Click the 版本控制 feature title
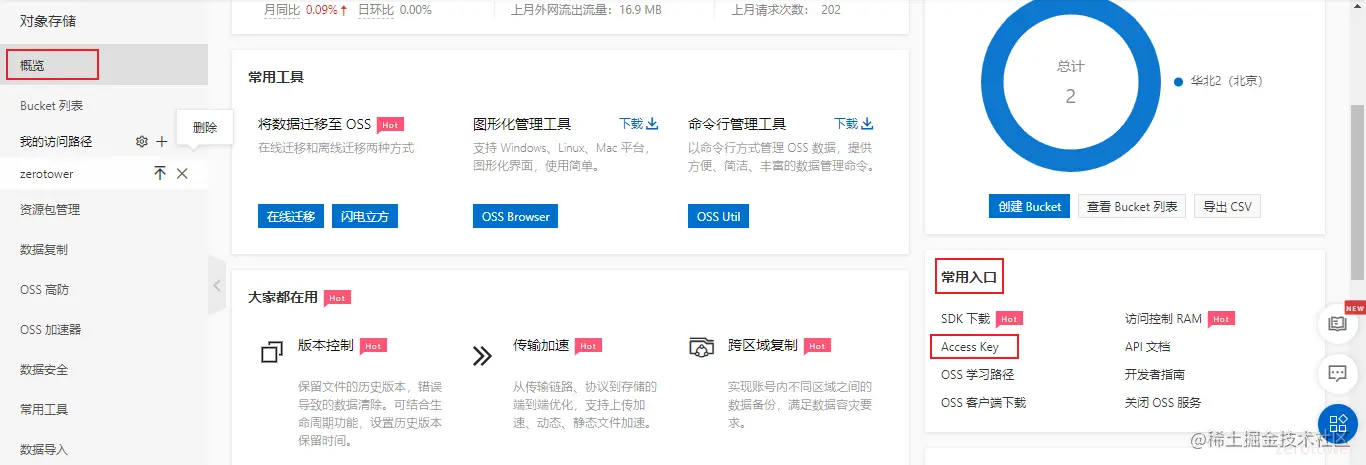This screenshot has height=465, width=1366. point(326,345)
